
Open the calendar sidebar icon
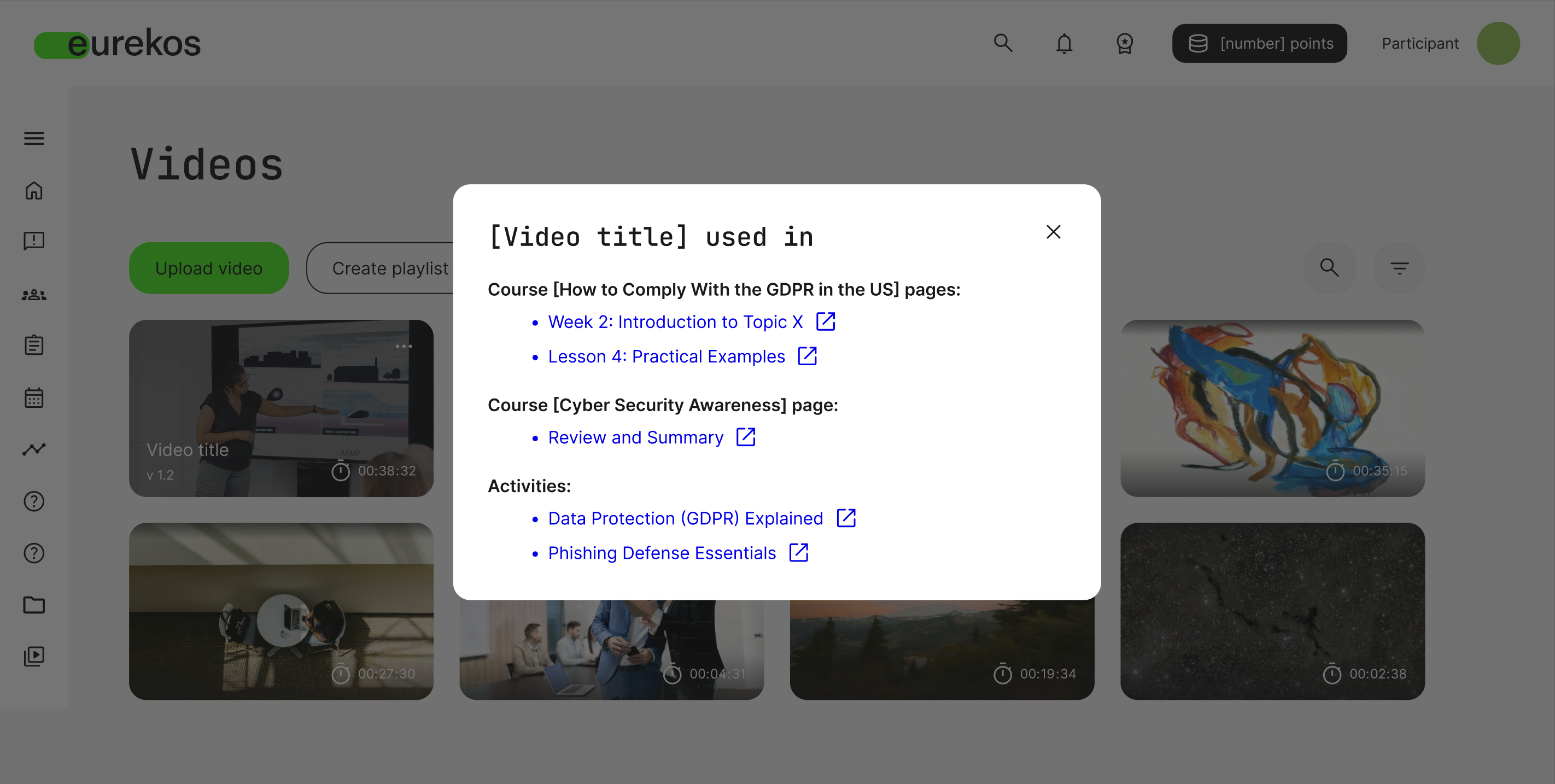point(34,397)
